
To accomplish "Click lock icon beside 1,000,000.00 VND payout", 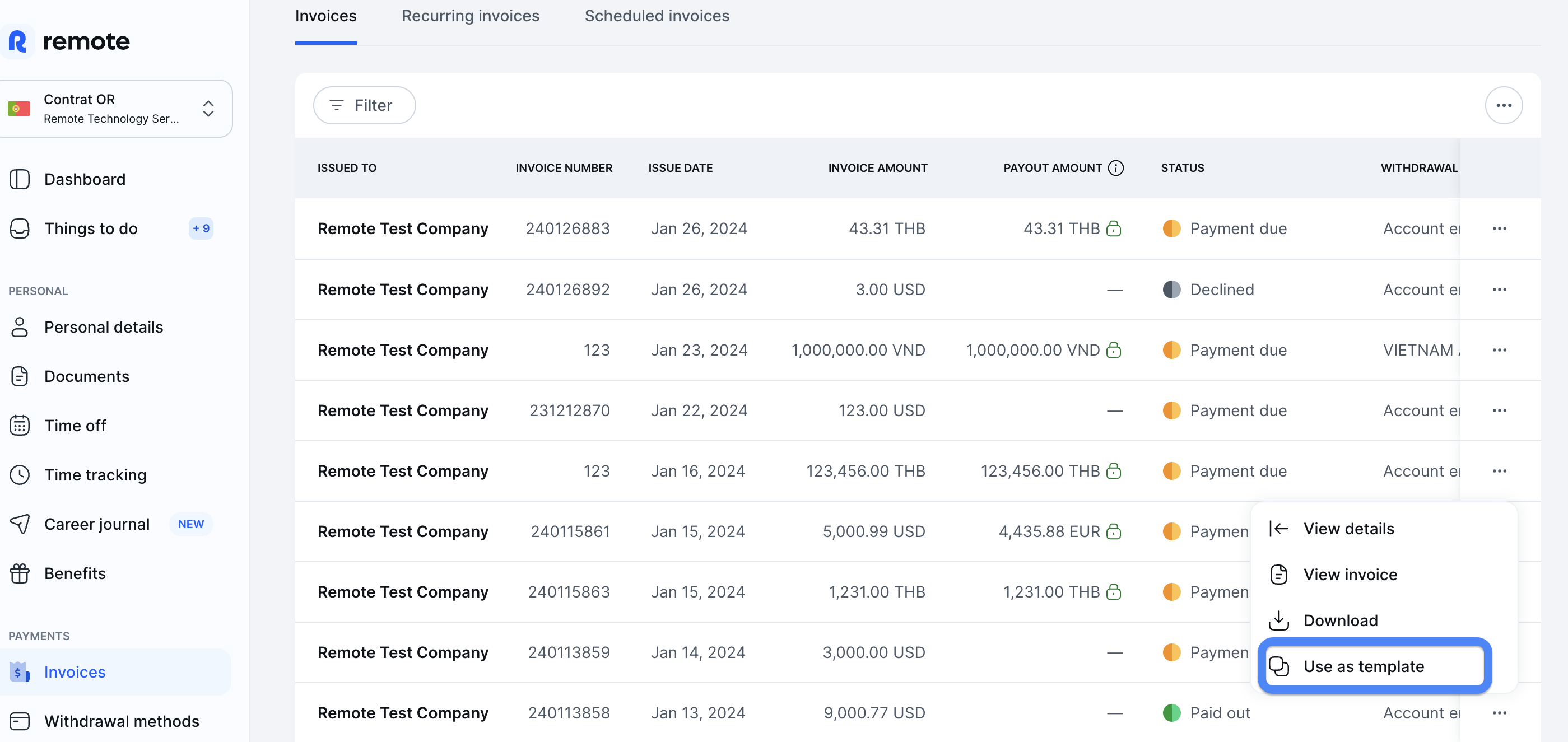I will [x=1113, y=350].
